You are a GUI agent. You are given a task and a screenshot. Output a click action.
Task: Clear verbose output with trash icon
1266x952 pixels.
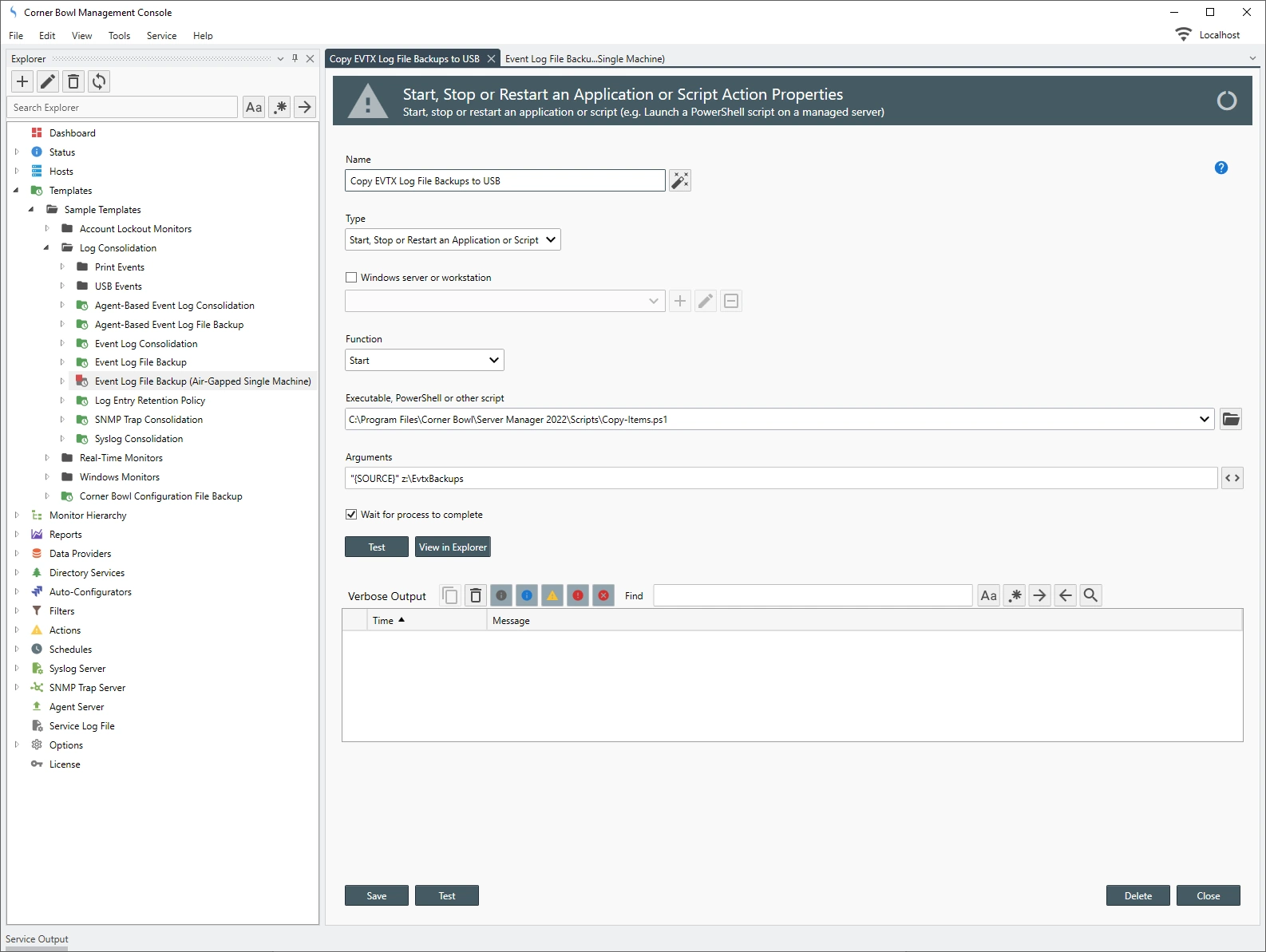tap(476, 595)
